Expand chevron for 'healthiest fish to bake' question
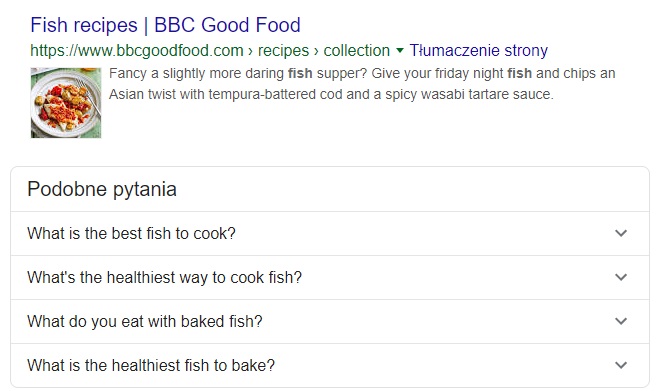Viewport: 661px width, 391px height. point(621,365)
